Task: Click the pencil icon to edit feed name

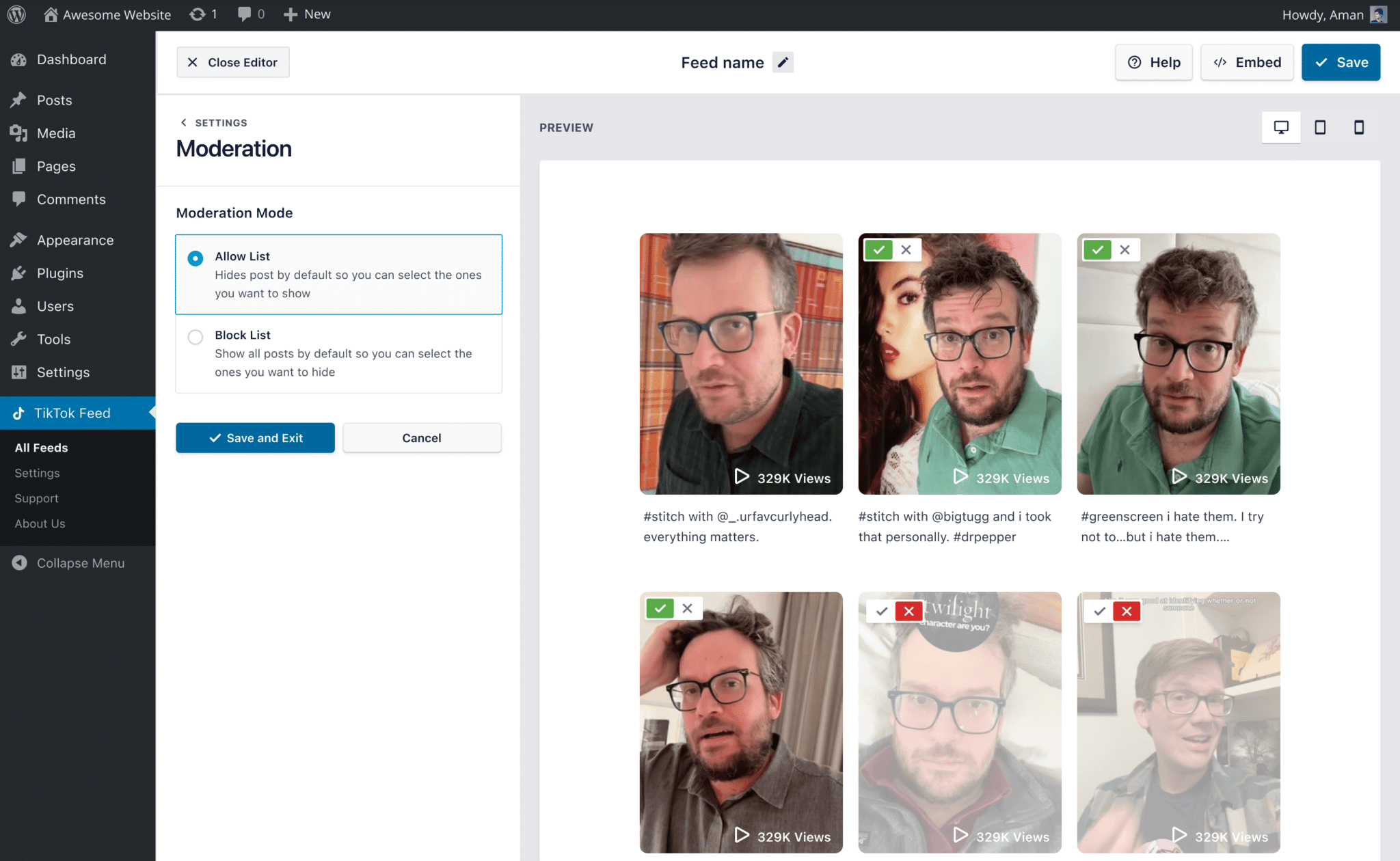Action: pos(783,62)
